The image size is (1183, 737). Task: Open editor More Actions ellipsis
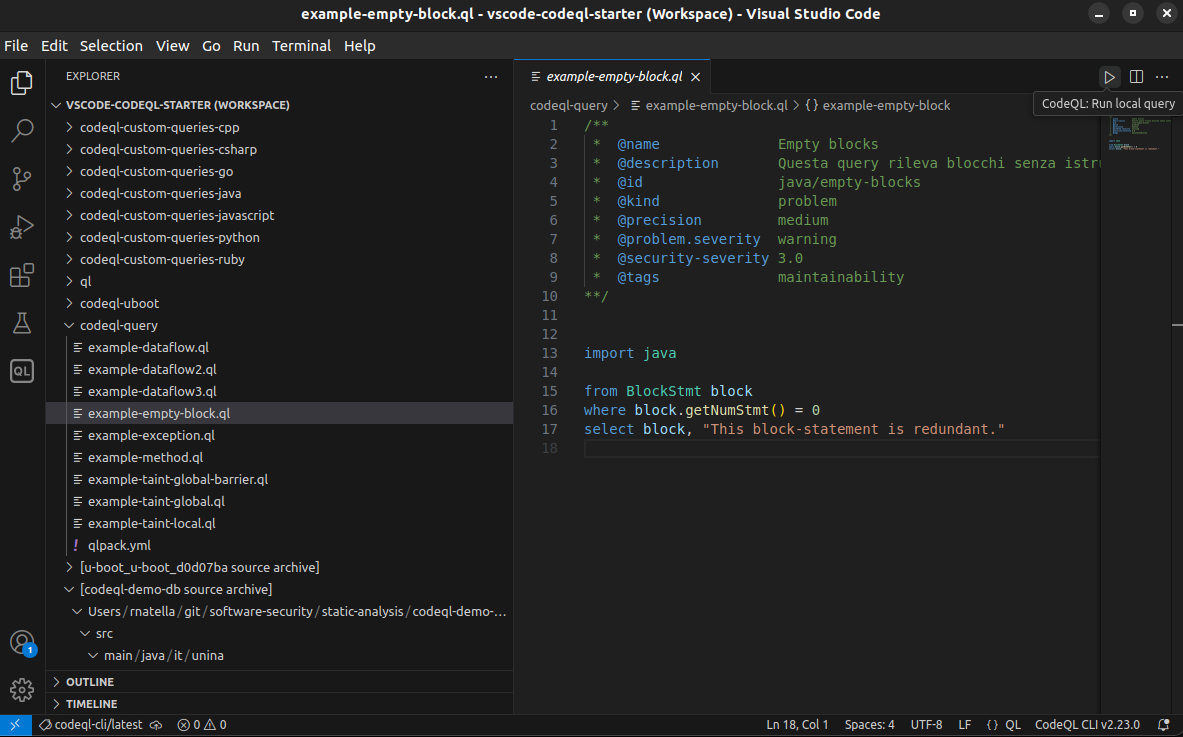[x=1162, y=76]
